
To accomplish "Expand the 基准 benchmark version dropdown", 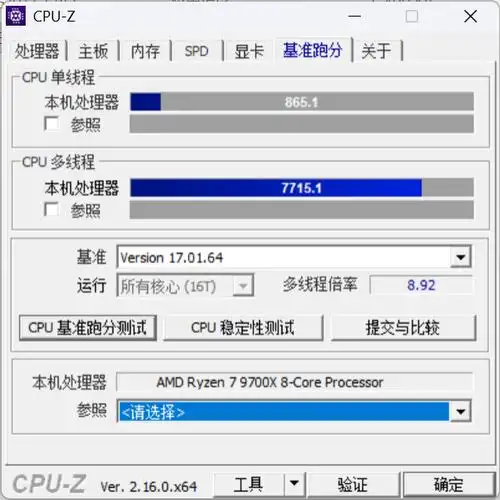I will point(461,257).
